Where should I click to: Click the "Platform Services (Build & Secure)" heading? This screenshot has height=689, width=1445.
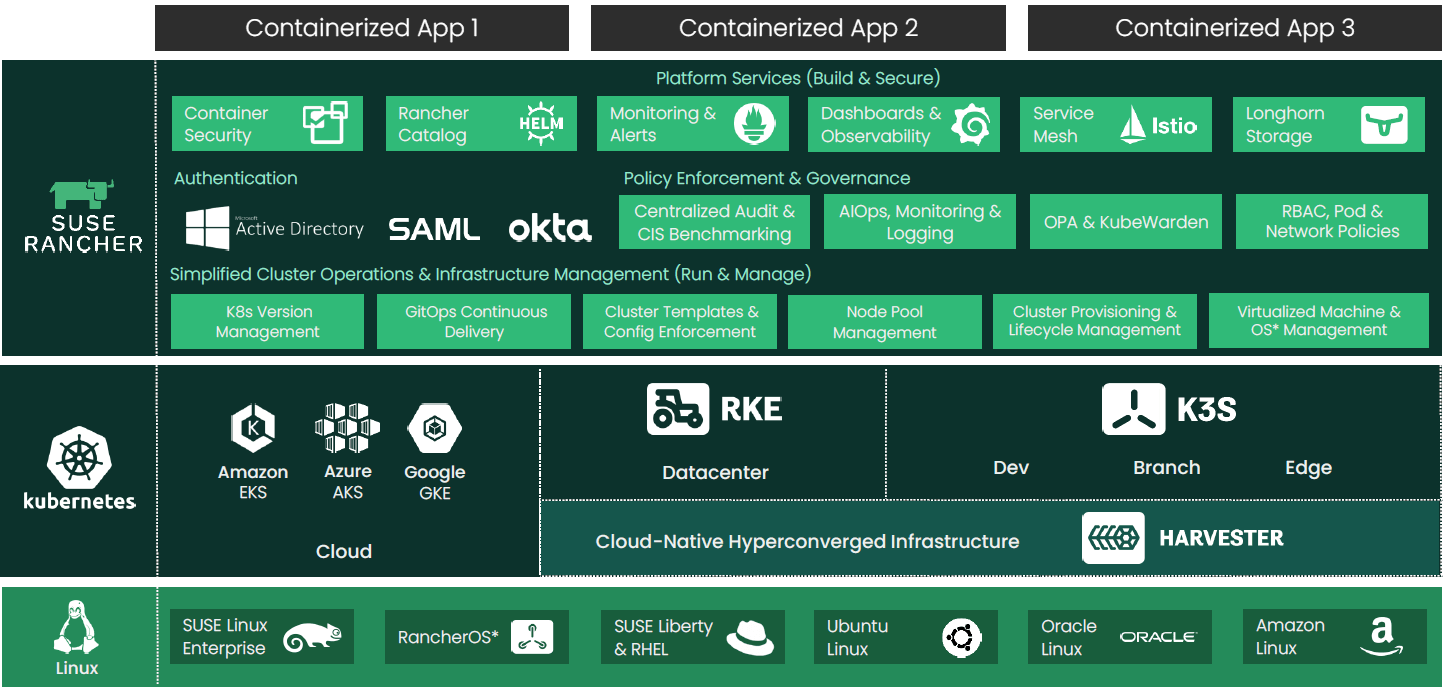(798, 78)
